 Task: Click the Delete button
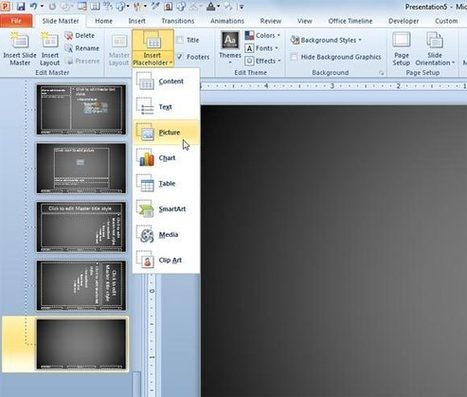click(x=80, y=35)
